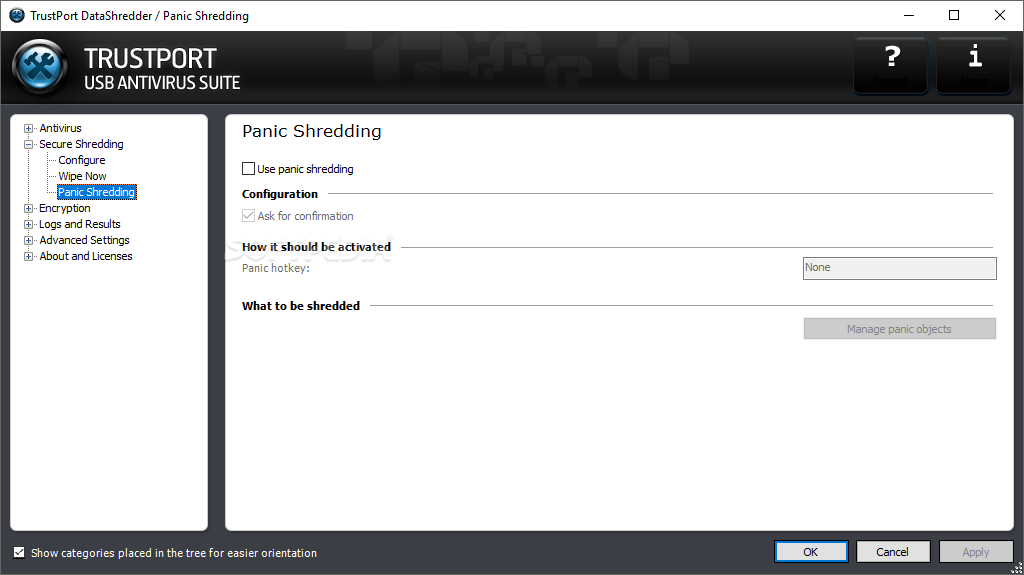
Task: Maximize the DataShredder window
Action: (x=954, y=15)
